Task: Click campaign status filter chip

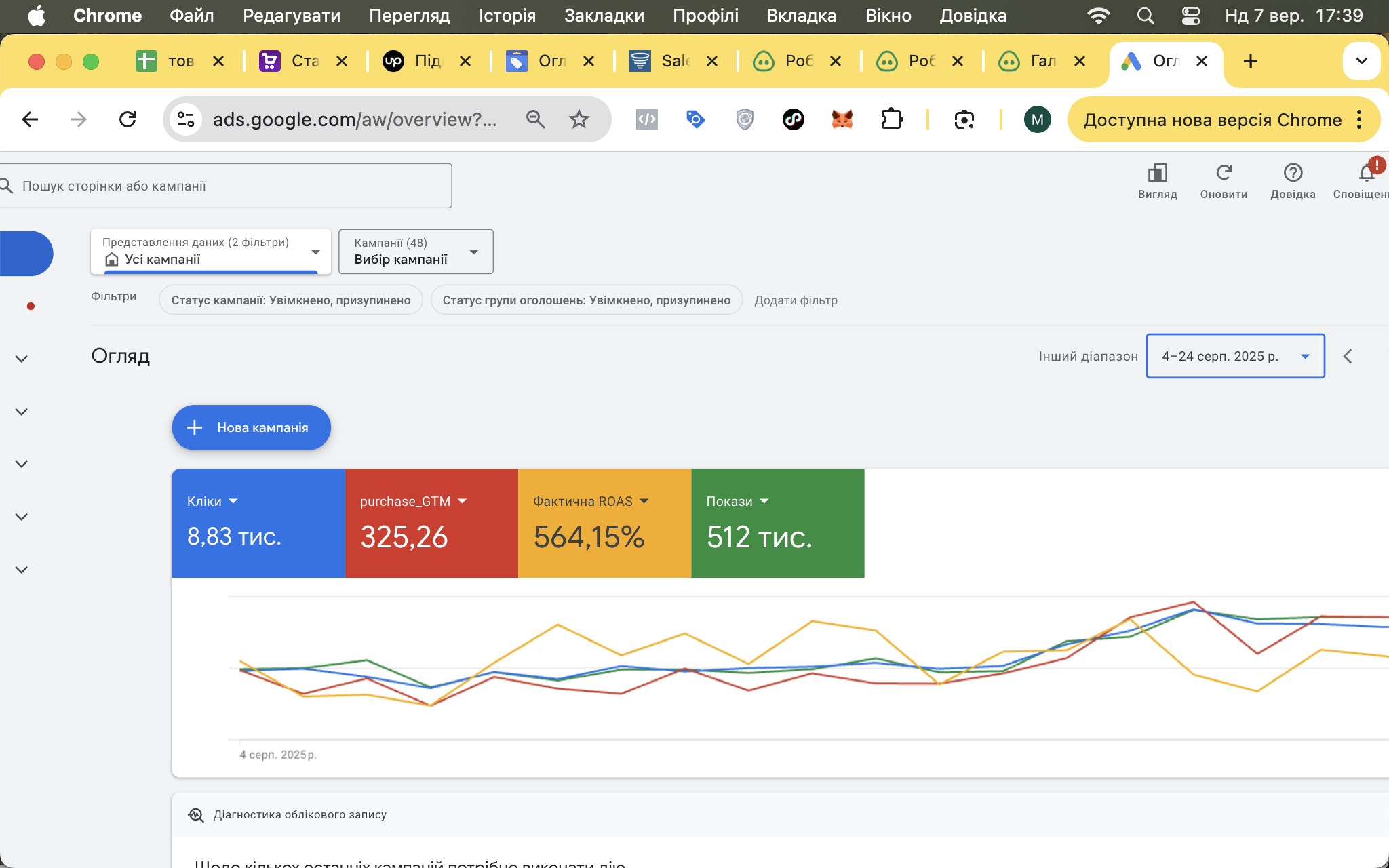Action: coord(291,300)
